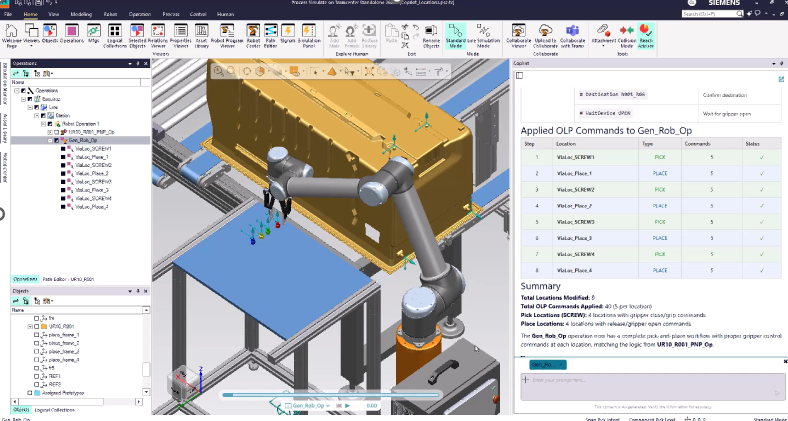Viewport: 788px width, 421px height.
Task: Open the Robot Center
Action: click(x=253, y=35)
